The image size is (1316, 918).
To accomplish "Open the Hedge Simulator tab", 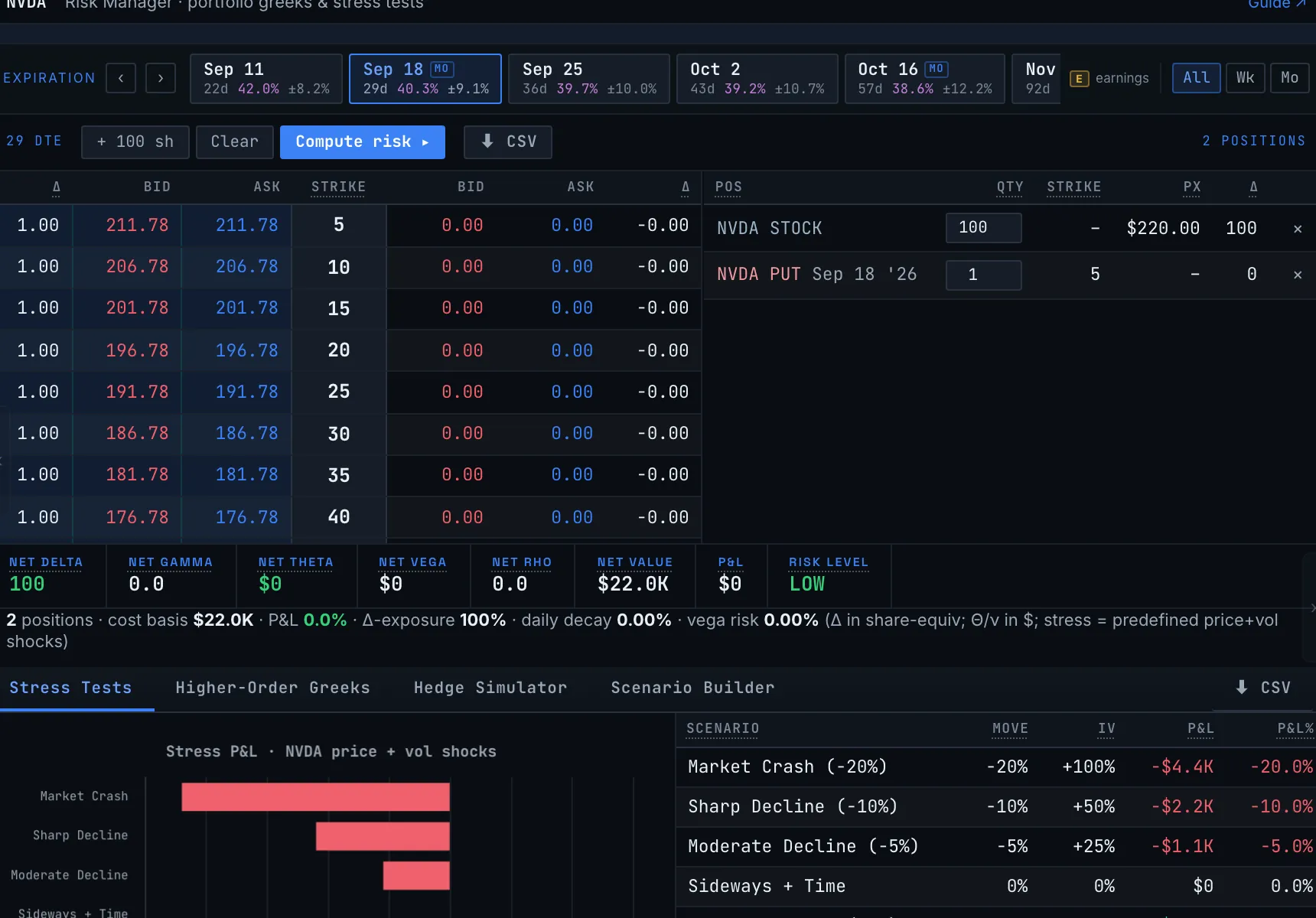I will [x=490, y=688].
